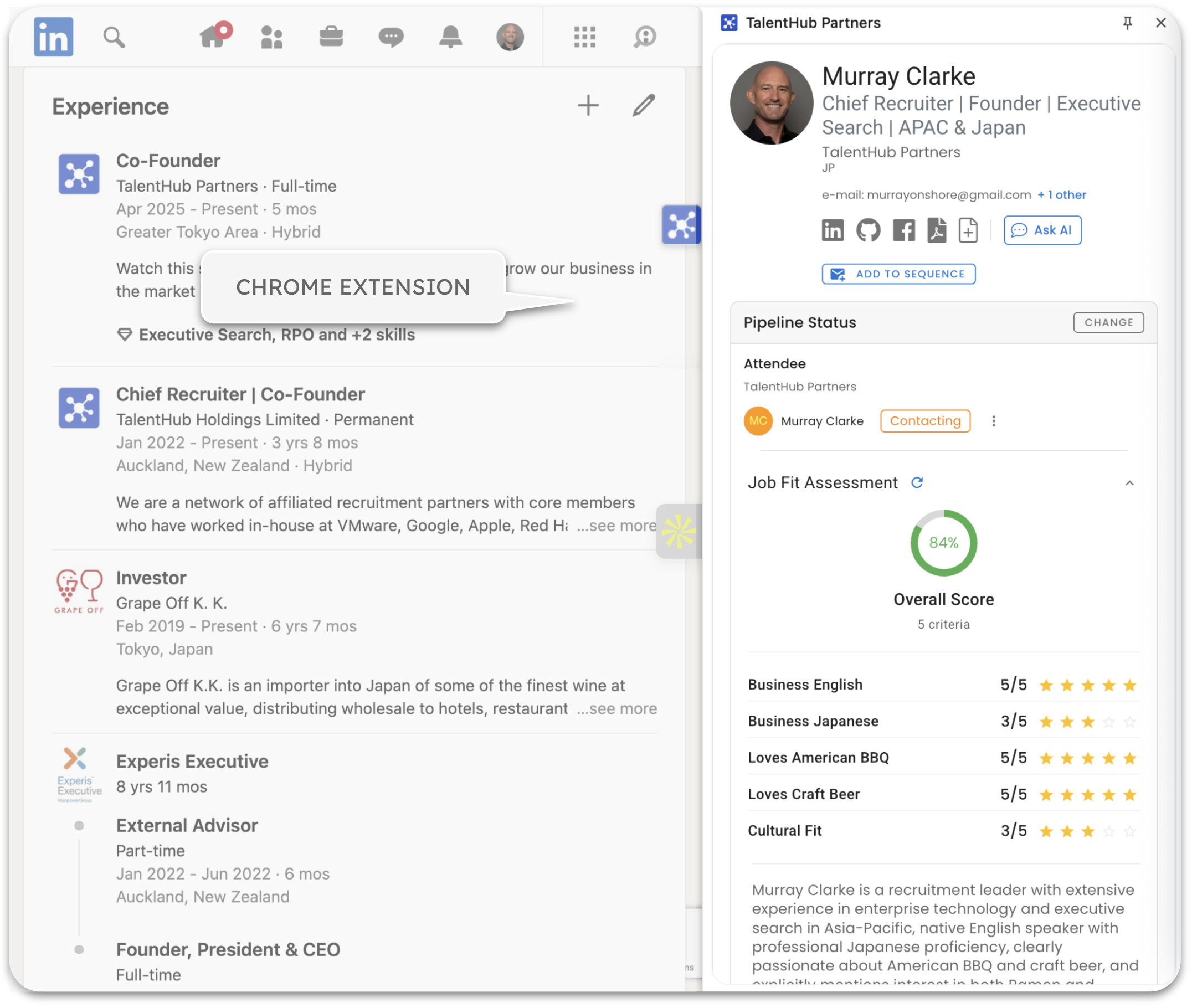This screenshot has width=1192, height=1008.
Task: Refresh the Job Fit Assessment
Action: pyautogui.click(x=917, y=483)
